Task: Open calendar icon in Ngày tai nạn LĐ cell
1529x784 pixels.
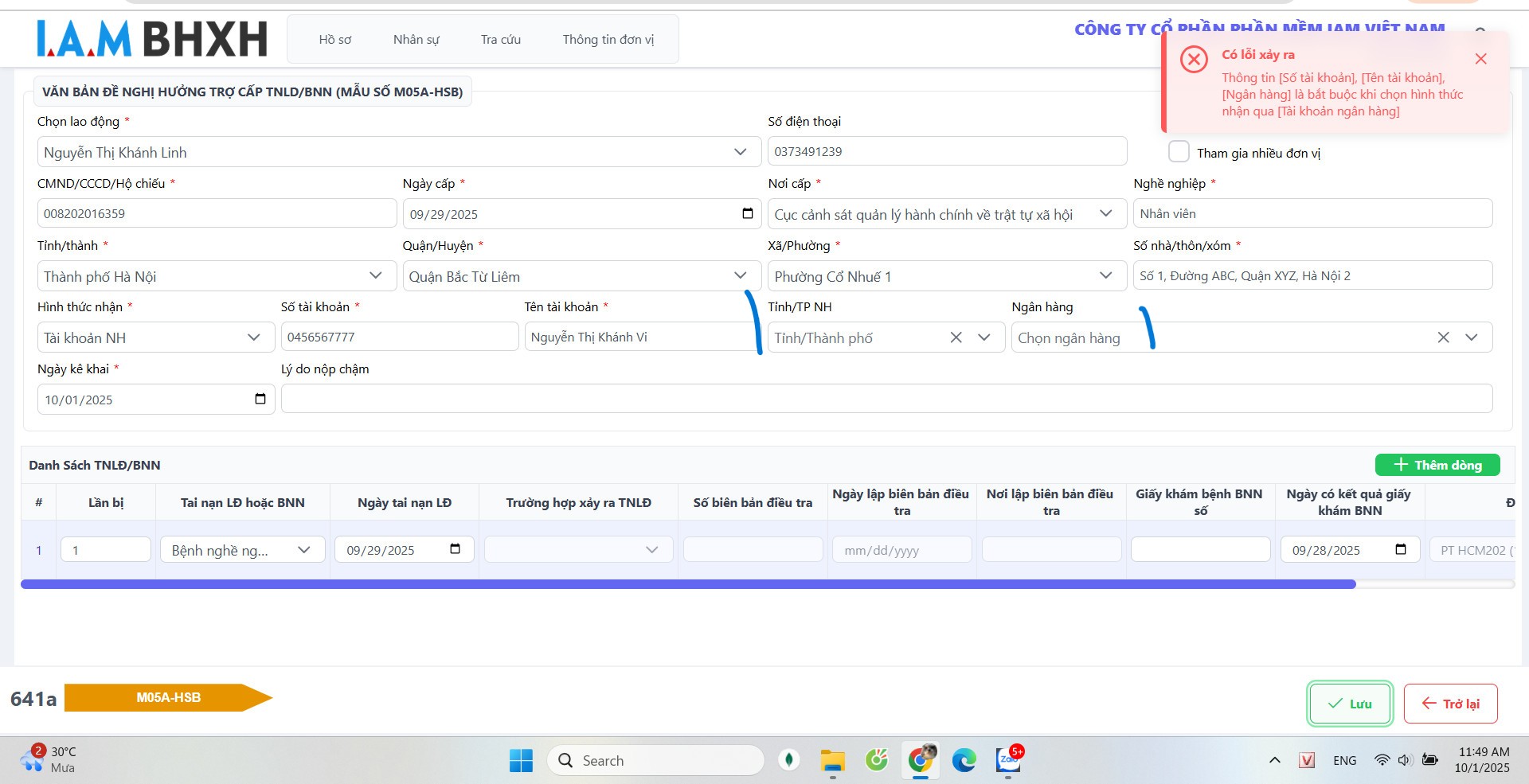Action: pyautogui.click(x=455, y=549)
